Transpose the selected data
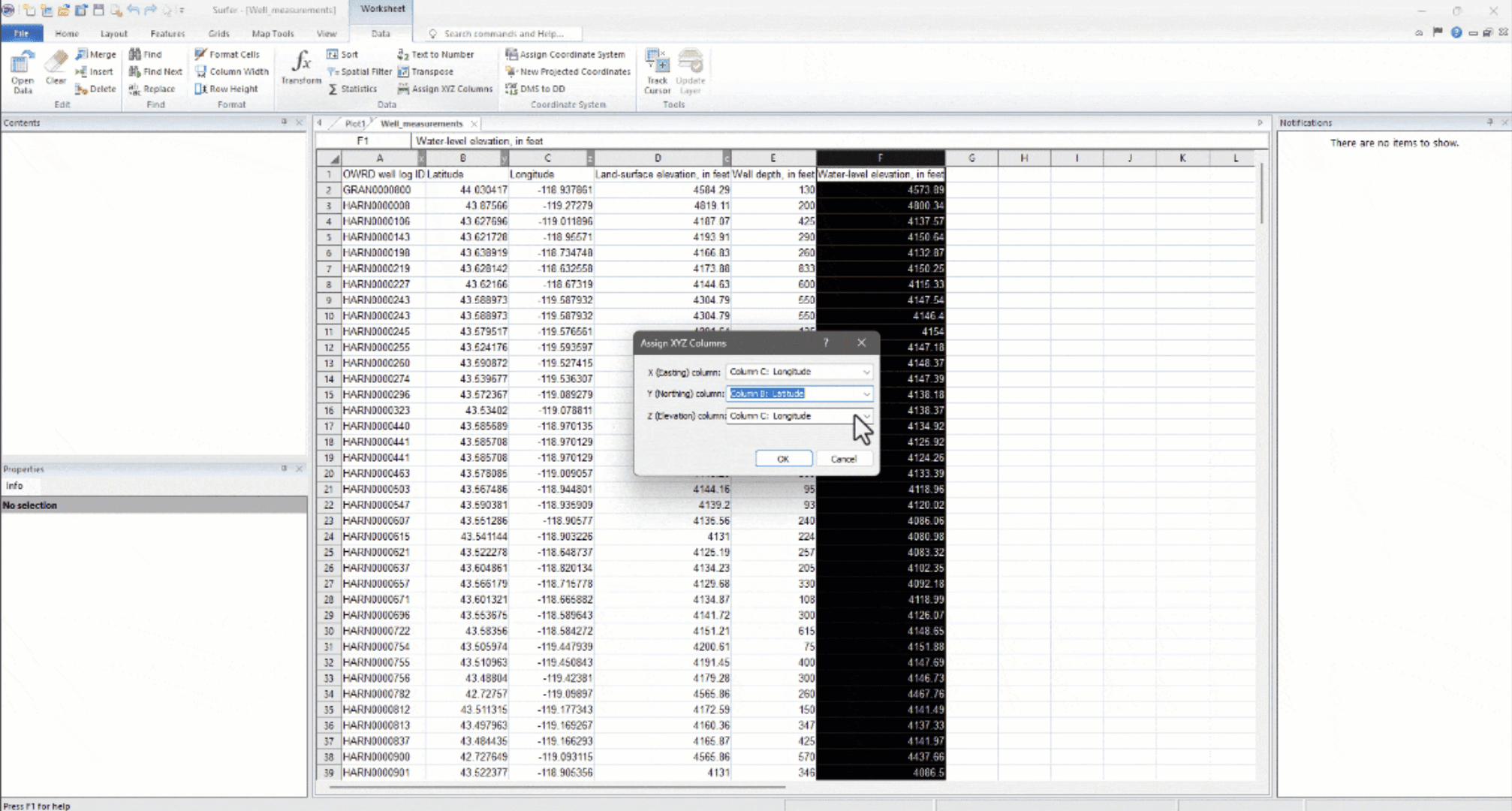This screenshot has width=1512, height=811. (x=425, y=71)
